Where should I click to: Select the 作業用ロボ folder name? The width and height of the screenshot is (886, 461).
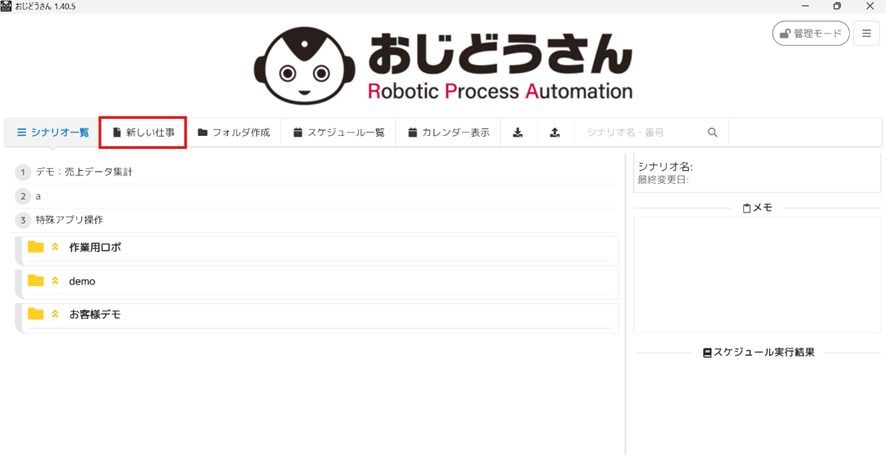pyautogui.click(x=95, y=247)
